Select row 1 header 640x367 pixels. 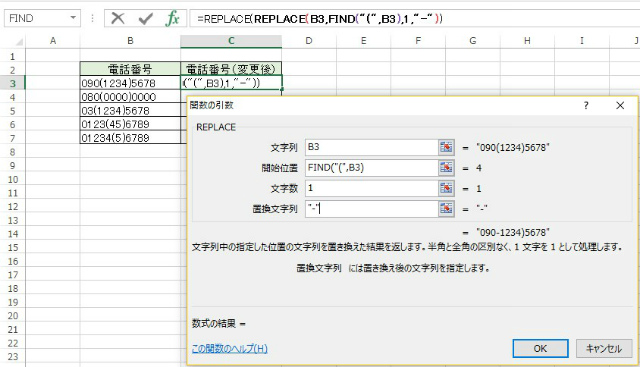13,56
